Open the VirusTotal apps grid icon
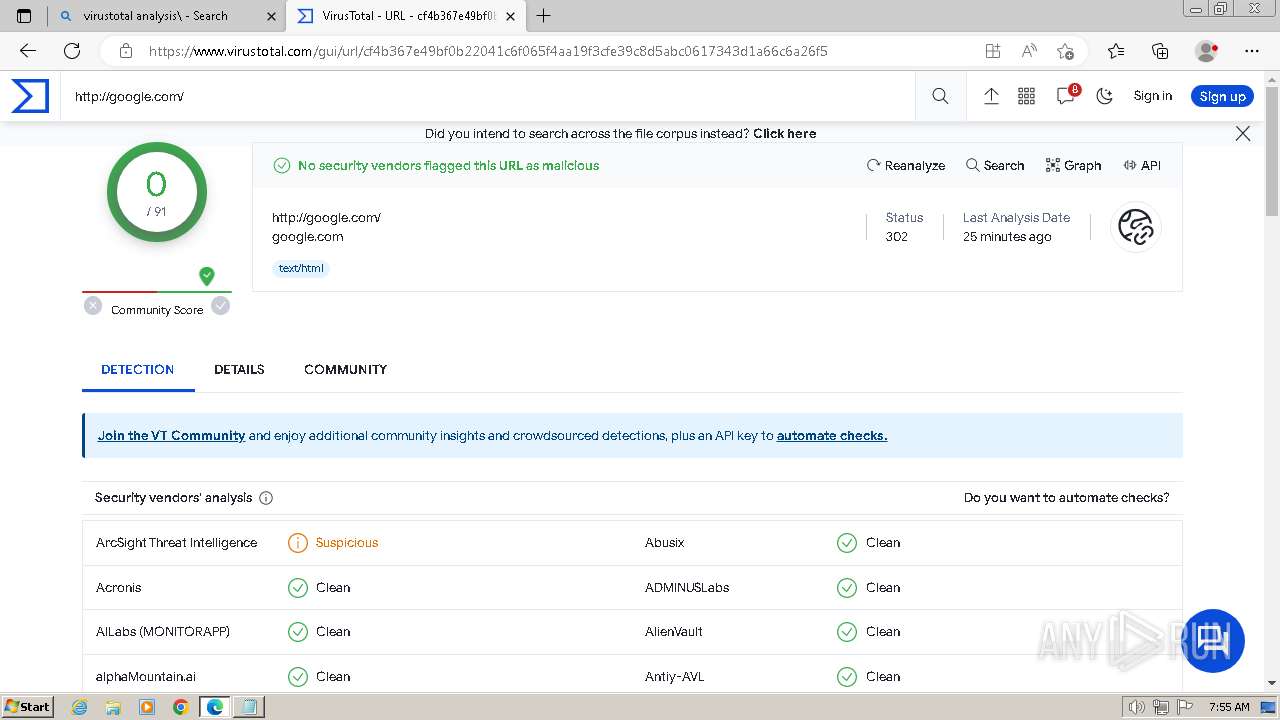 [1026, 96]
